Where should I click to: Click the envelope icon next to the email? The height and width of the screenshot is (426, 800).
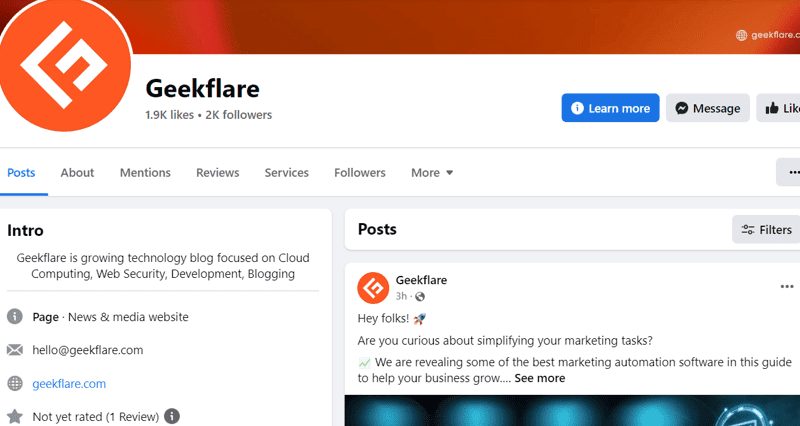click(15, 350)
